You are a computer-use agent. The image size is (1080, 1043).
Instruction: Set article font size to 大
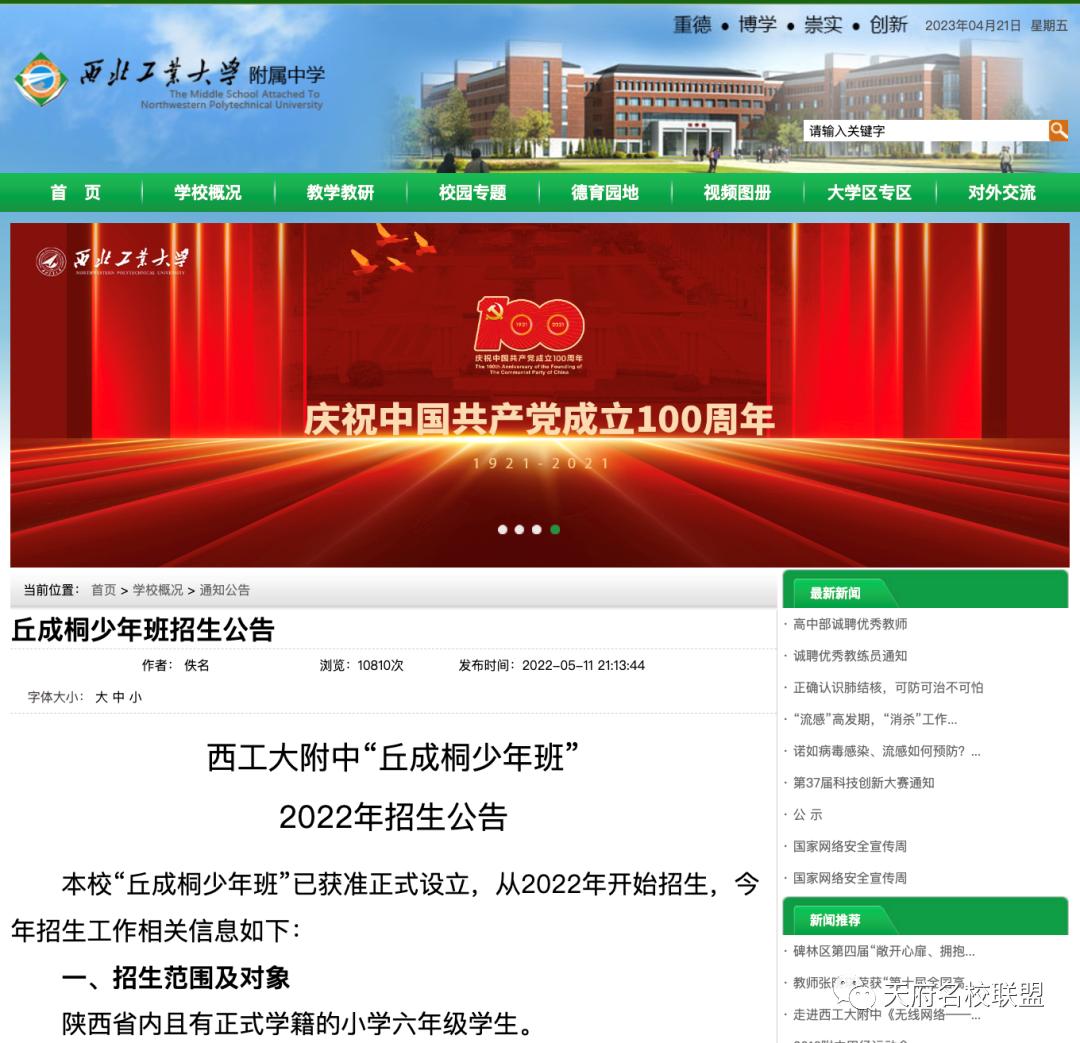pos(103,697)
